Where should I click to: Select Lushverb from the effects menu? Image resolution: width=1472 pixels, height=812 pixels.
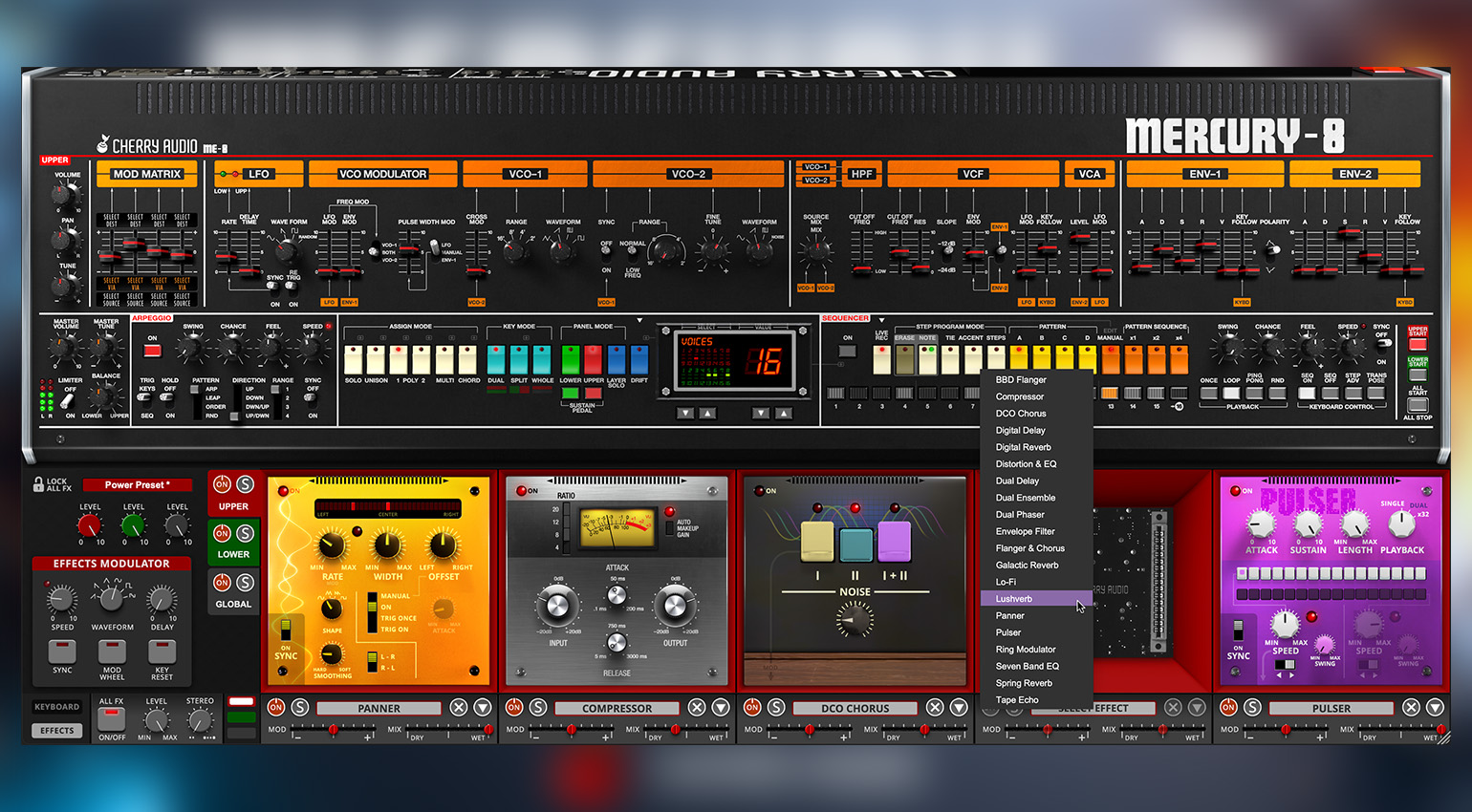[1014, 599]
